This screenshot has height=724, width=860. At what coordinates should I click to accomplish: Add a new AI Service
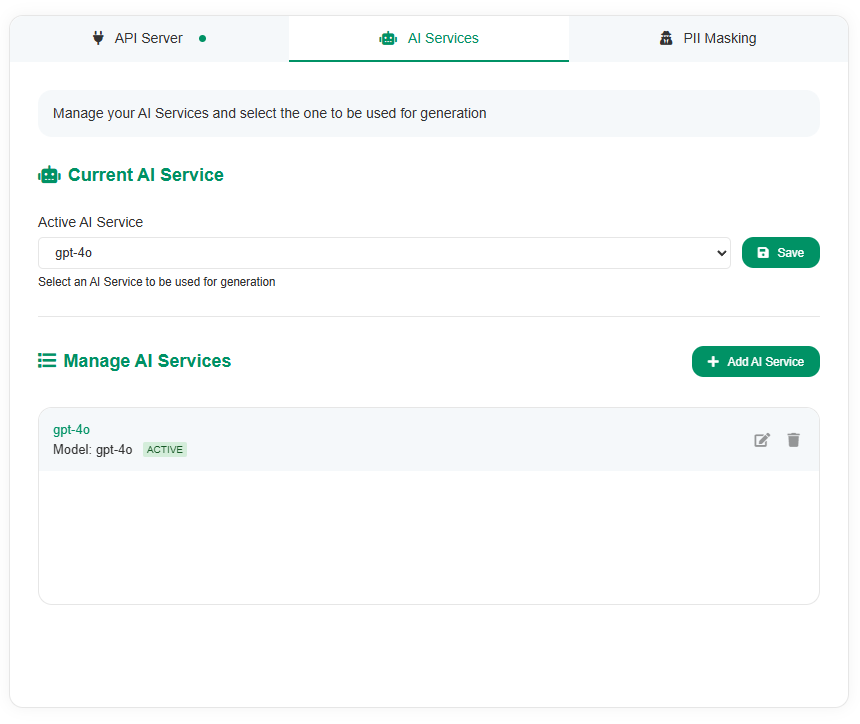[x=755, y=361]
